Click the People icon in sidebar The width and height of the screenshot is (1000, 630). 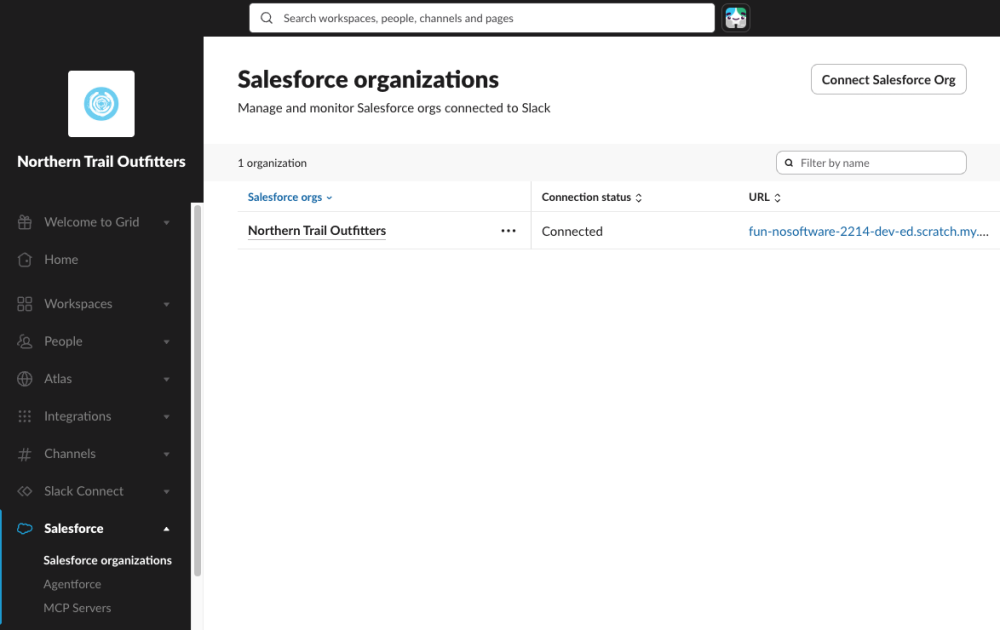coord(25,341)
